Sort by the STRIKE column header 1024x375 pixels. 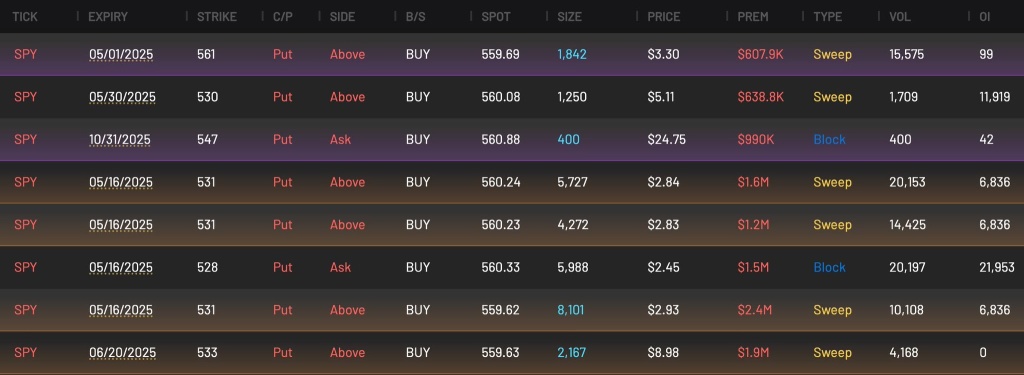(217, 16)
